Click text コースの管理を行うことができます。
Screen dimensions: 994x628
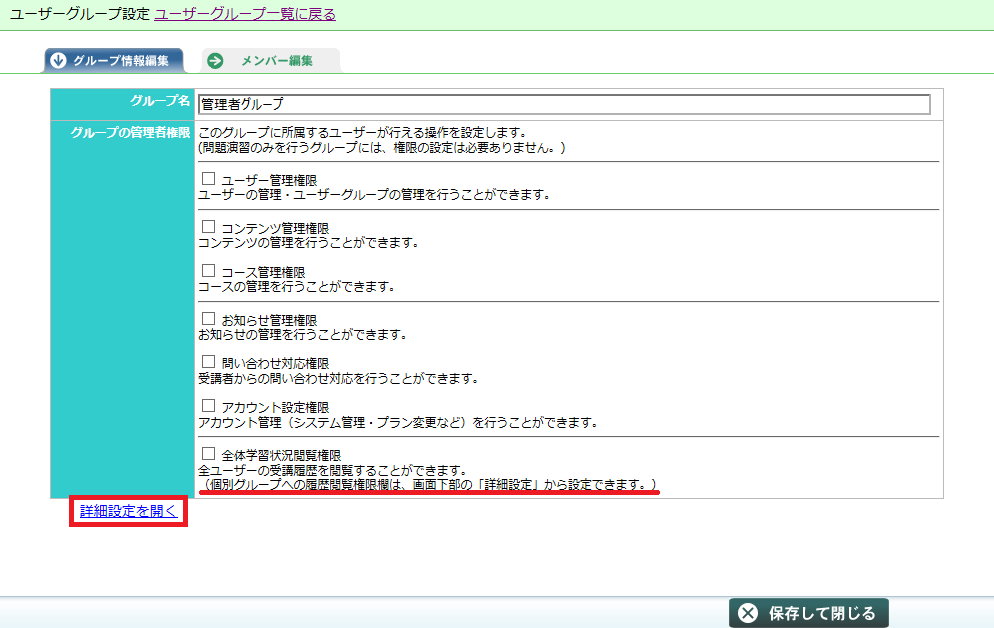tap(297, 286)
